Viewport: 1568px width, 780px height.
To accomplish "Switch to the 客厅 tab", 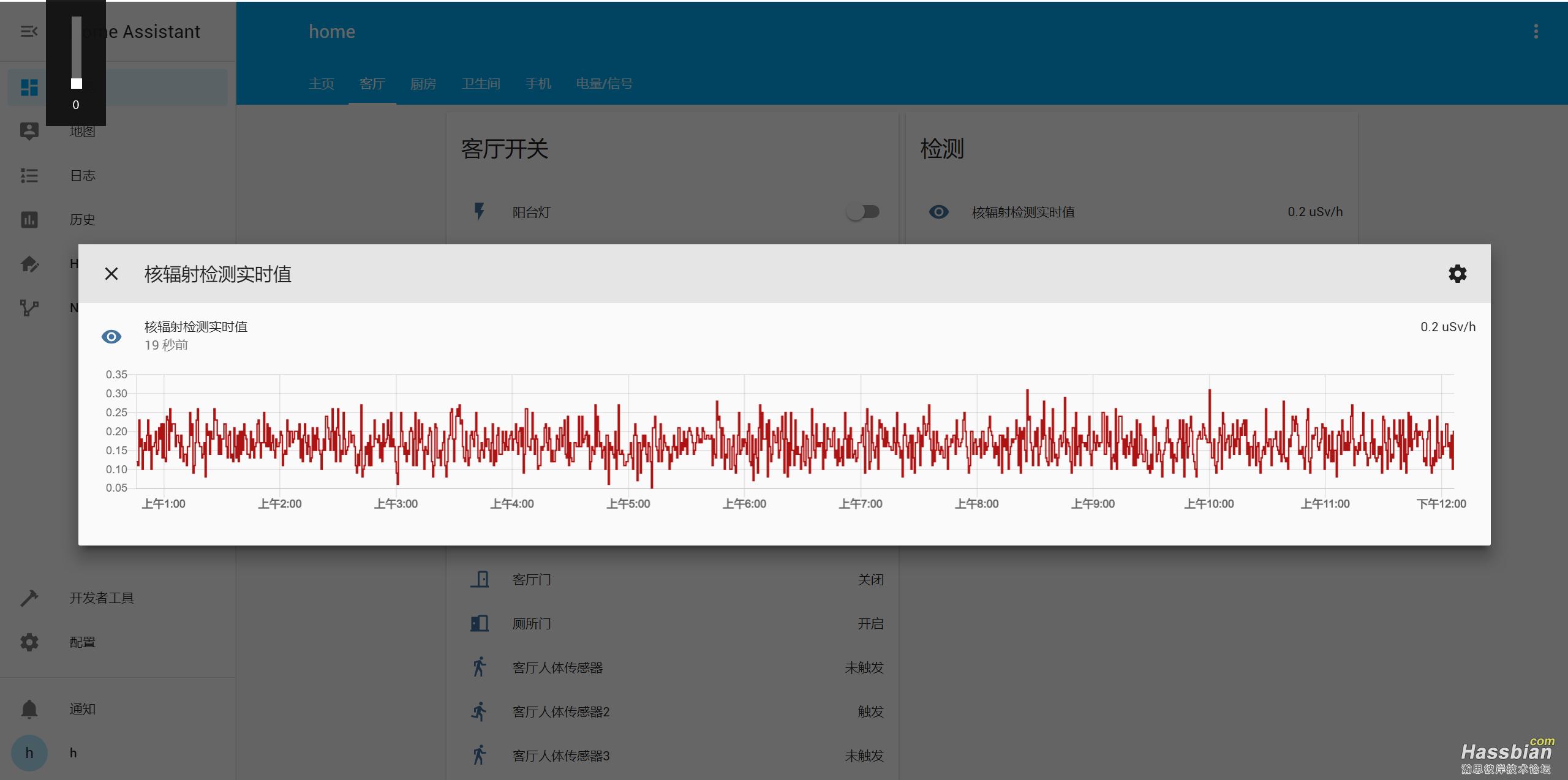I will coord(372,84).
